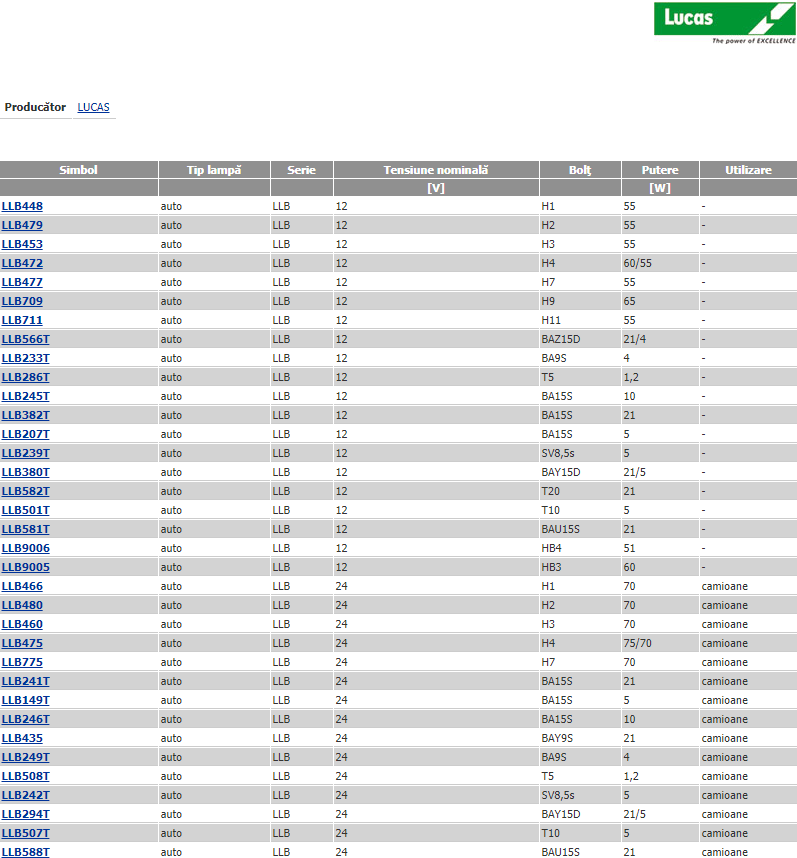Click the Bolț column header

(x=580, y=170)
